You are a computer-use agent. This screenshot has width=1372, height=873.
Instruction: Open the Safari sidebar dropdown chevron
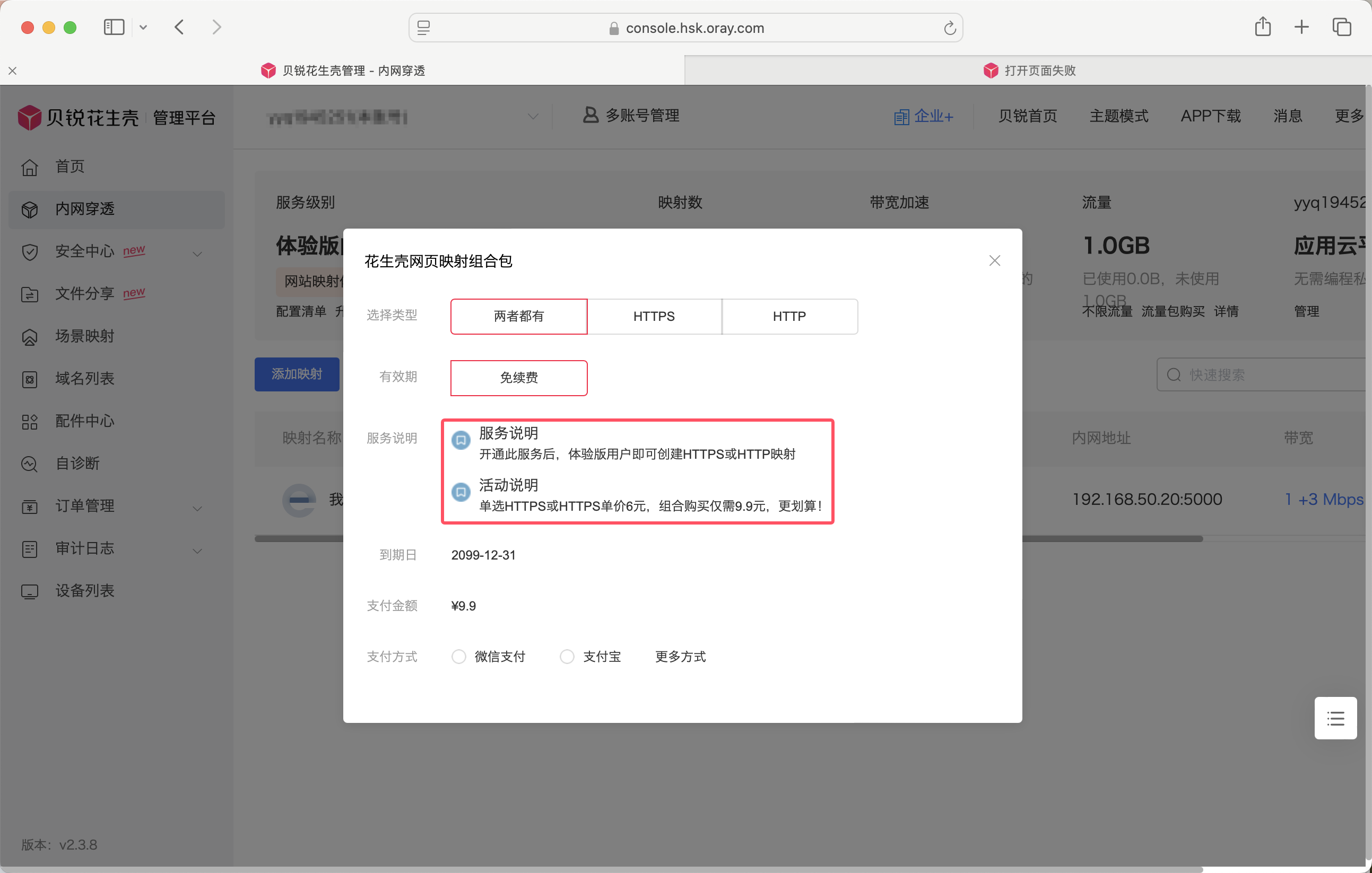(143, 28)
